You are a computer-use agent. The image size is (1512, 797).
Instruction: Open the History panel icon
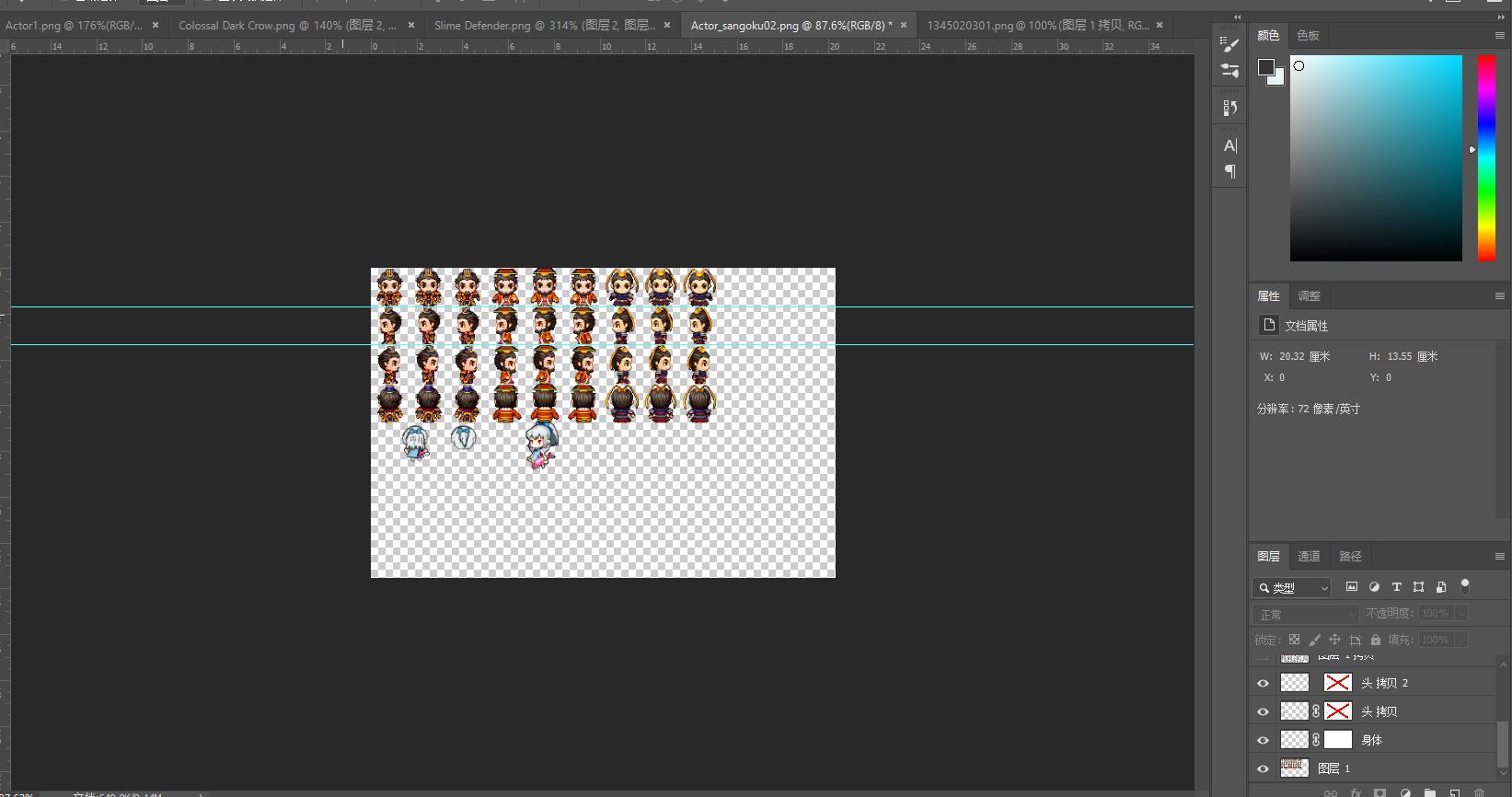[x=1229, y=108]
